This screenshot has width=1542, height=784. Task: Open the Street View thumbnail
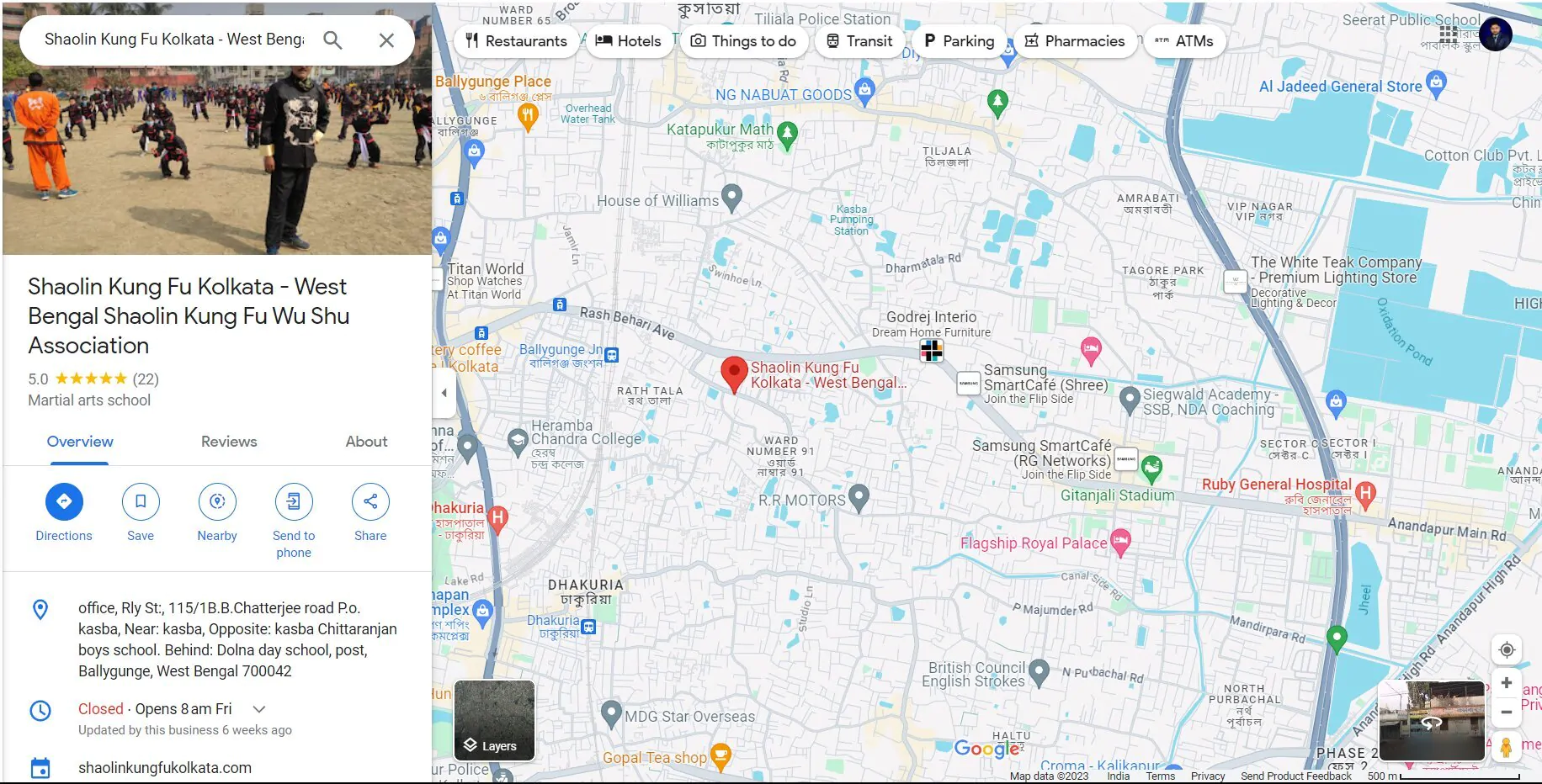(x=1431, y=721)
